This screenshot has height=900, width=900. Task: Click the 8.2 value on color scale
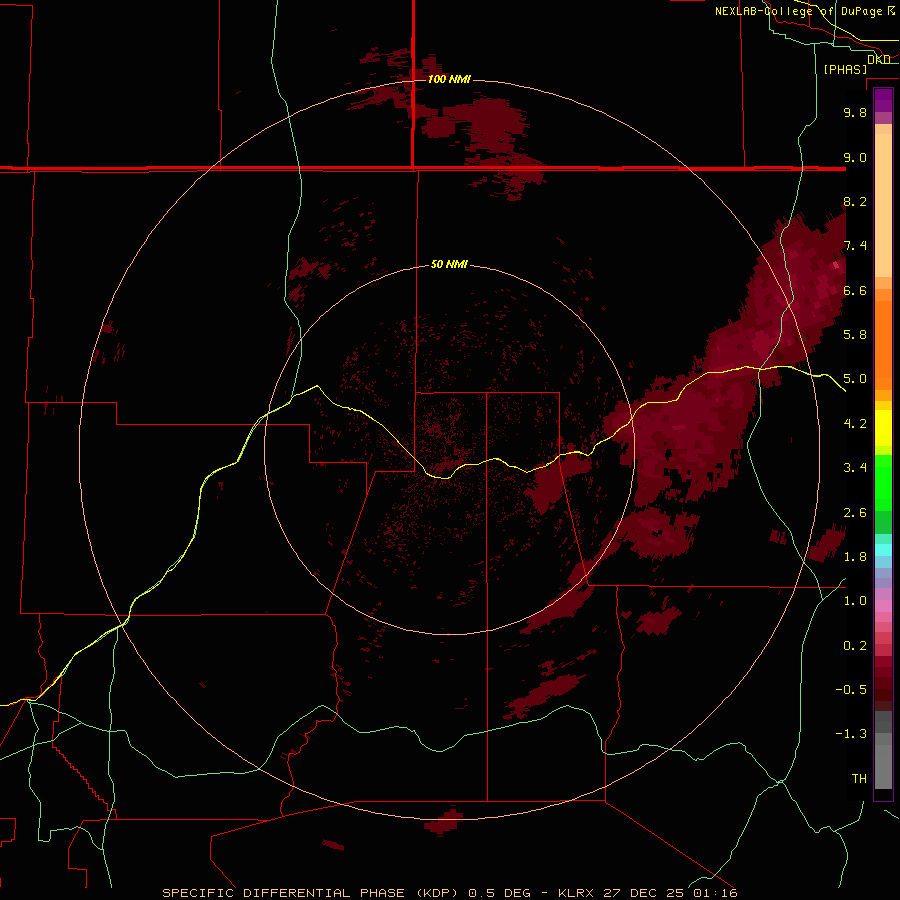click(855, 201)
